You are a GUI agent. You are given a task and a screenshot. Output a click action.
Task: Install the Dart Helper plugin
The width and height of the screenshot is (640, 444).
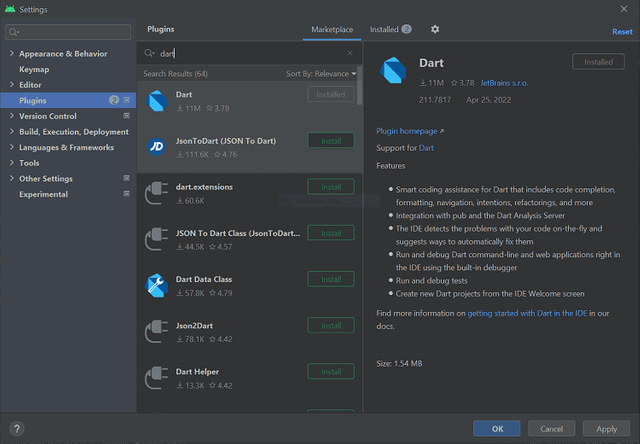pyautogui.click(x=331, y=372)
